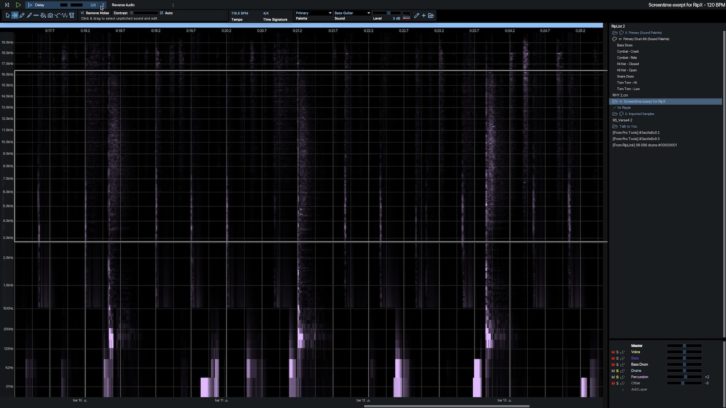
Task: Mute the Other layer
Action: (613, 383)
